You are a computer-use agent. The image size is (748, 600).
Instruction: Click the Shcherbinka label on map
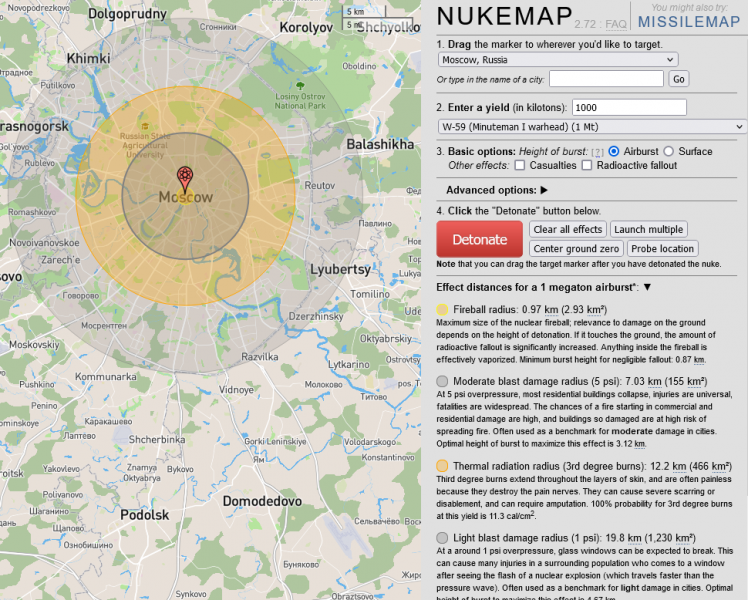click(157, 440)
